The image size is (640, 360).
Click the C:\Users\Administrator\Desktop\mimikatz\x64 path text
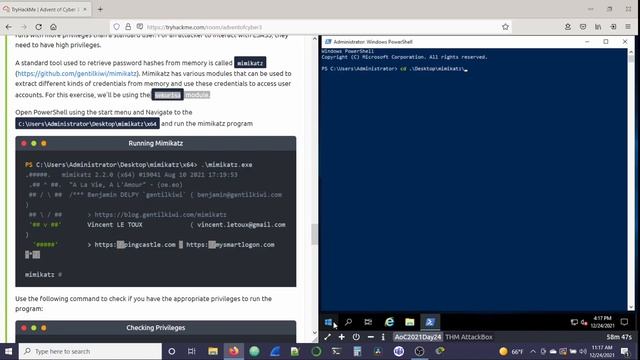[x=87, y=124]
